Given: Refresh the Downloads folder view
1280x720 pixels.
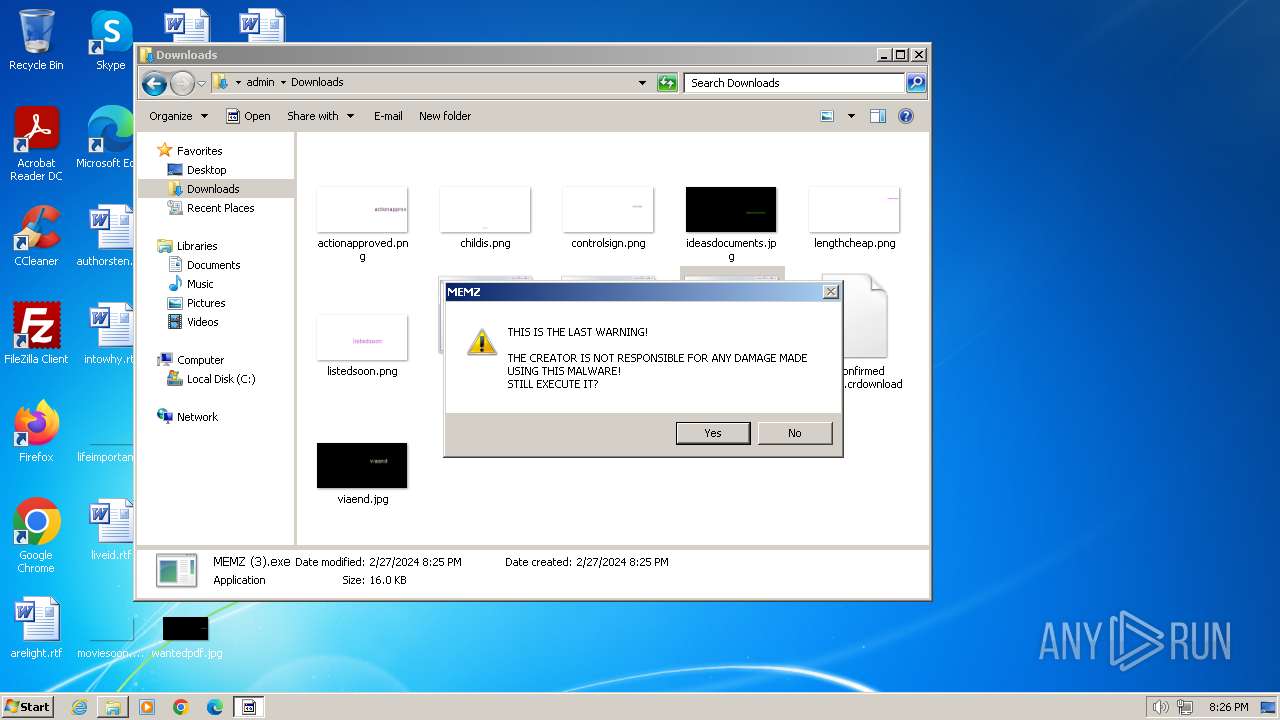Looking at the screenshot, I should click(x=667, y=83).
